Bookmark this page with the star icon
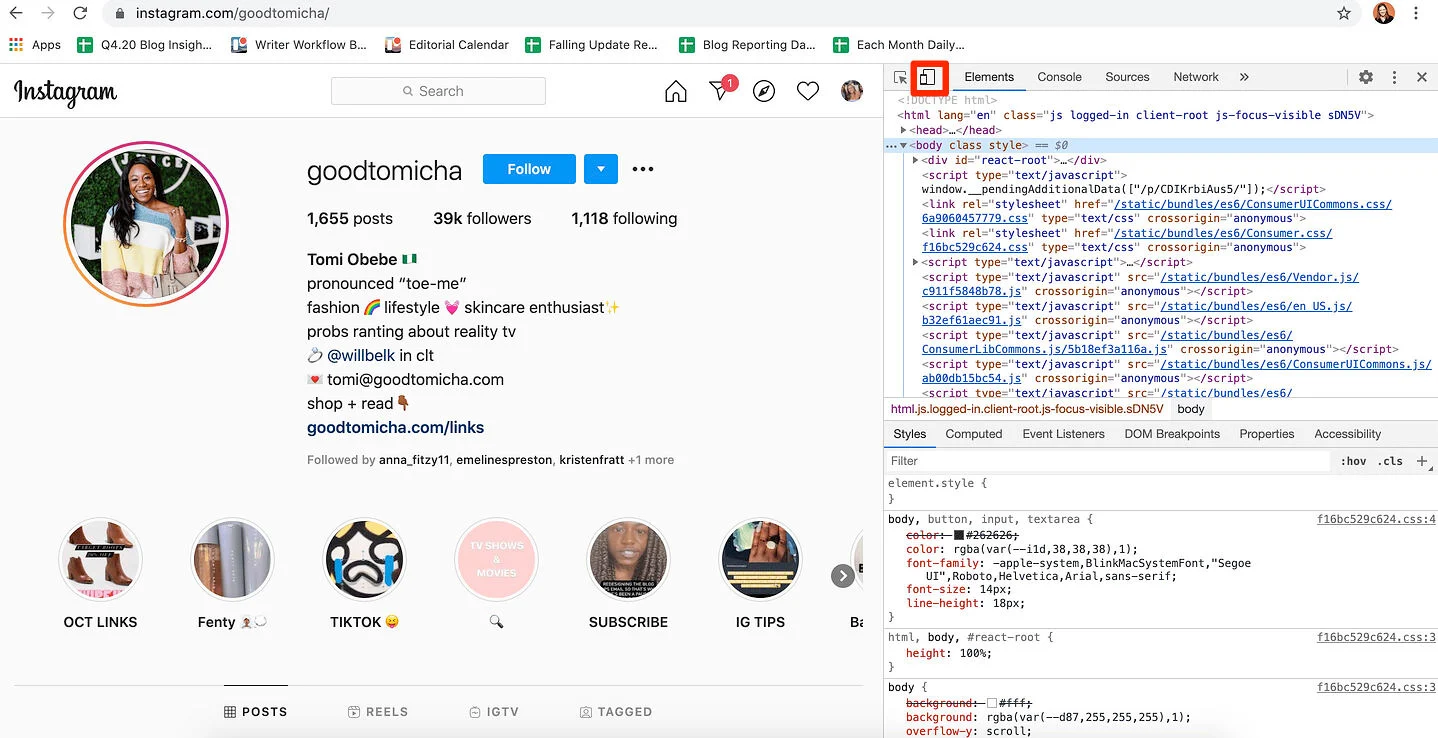Viewport: 1438px width, 738px height. tap(1344, 14)
